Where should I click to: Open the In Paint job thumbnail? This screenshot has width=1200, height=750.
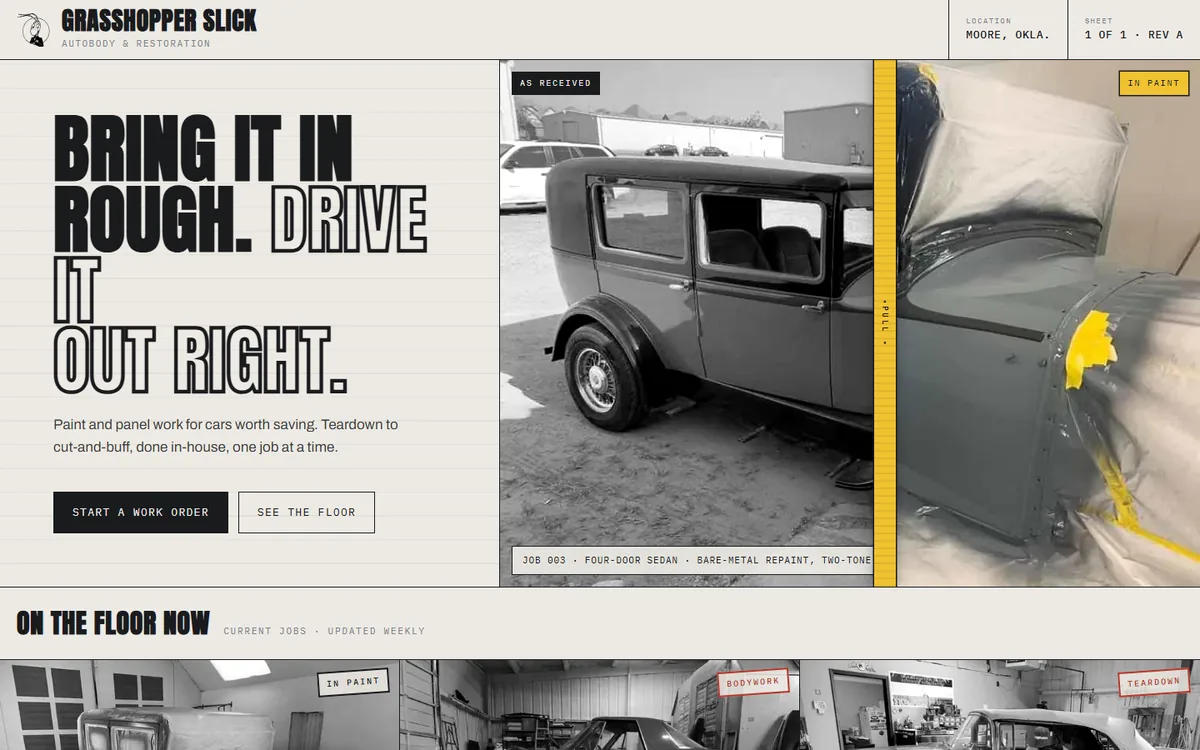point(200,705)
